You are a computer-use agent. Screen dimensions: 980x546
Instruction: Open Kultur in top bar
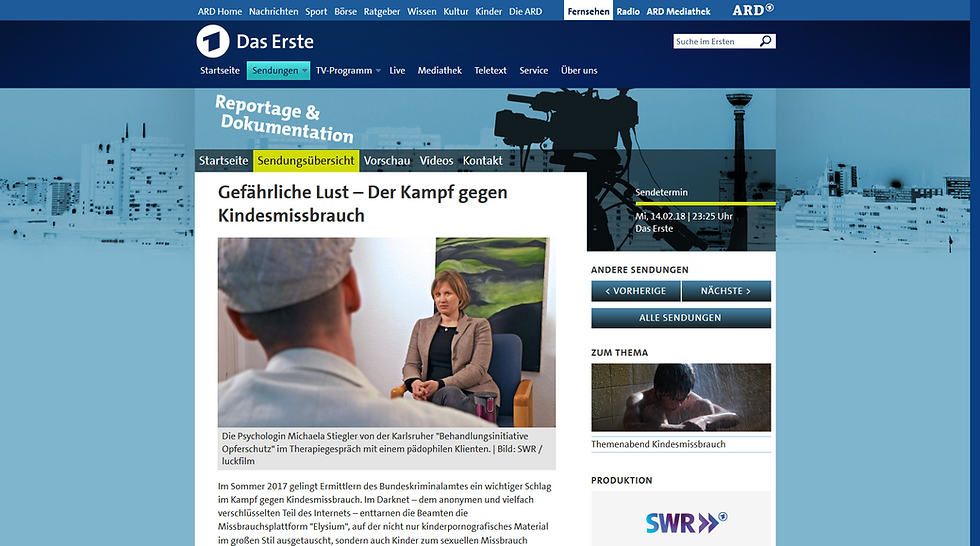click(456, 11)
